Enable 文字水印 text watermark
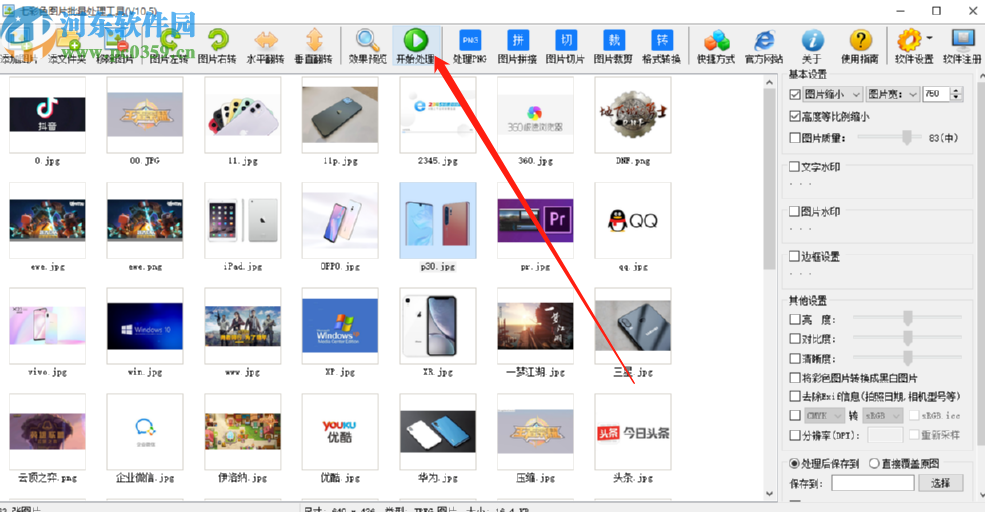The width and height of the screenshot is (985, 512). click(x=795, y=166)
